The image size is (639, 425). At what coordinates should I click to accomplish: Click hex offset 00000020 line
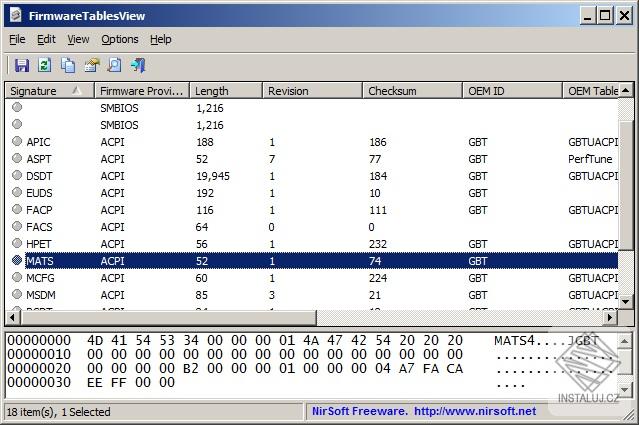pyautogui.click(x=39, y=368)
